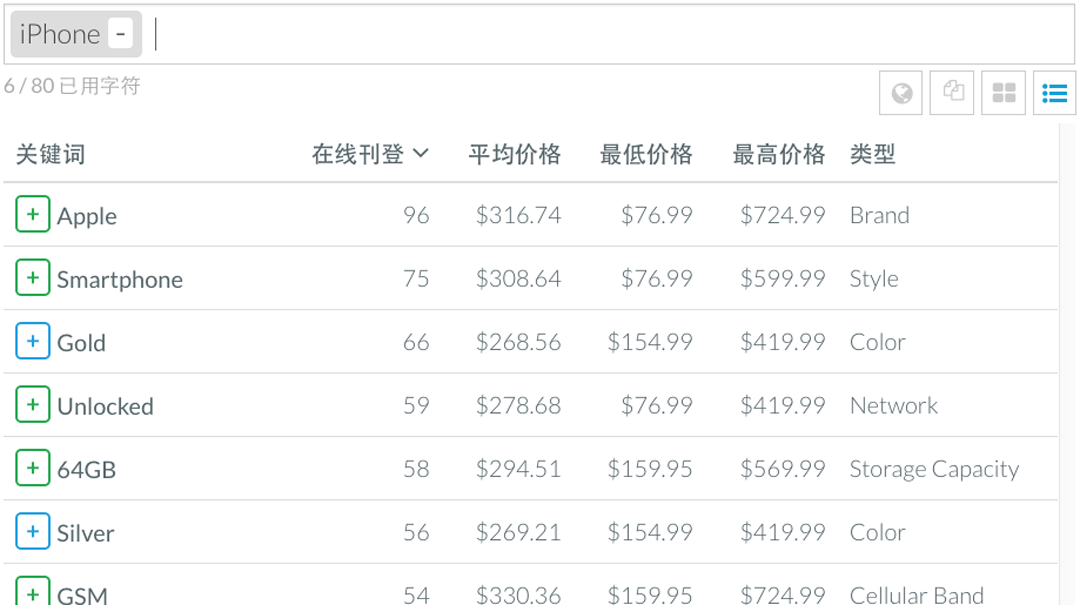Add the 64GB keyword

pyautogui.click(x=32, y=468)
